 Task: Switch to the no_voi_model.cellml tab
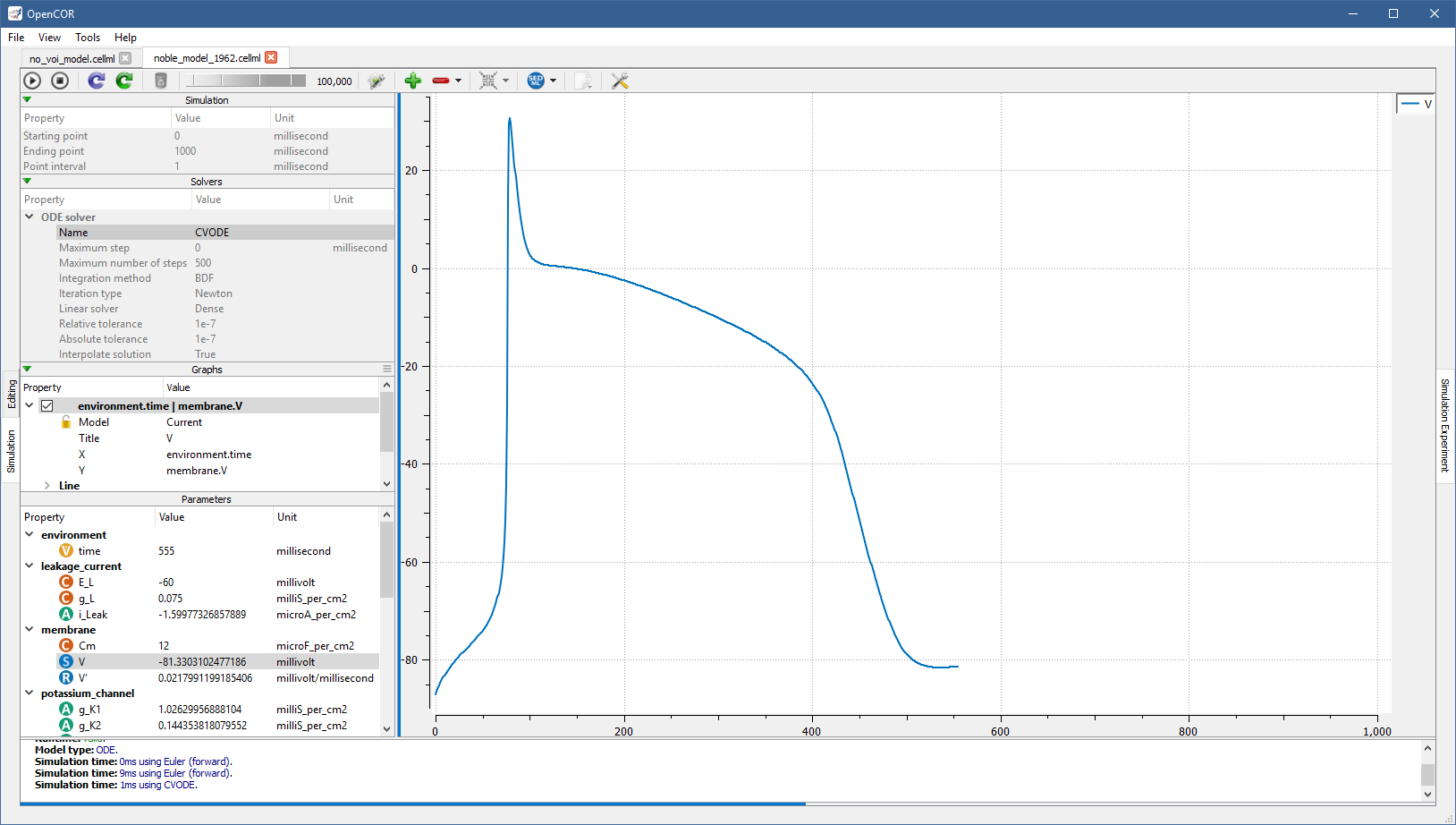point(72,59)
